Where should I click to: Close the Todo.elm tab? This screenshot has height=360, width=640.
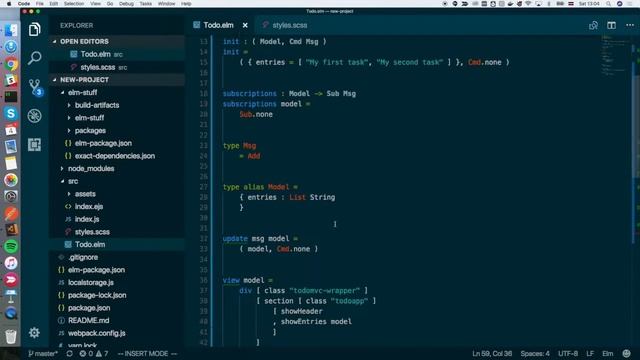pos(245,25)
